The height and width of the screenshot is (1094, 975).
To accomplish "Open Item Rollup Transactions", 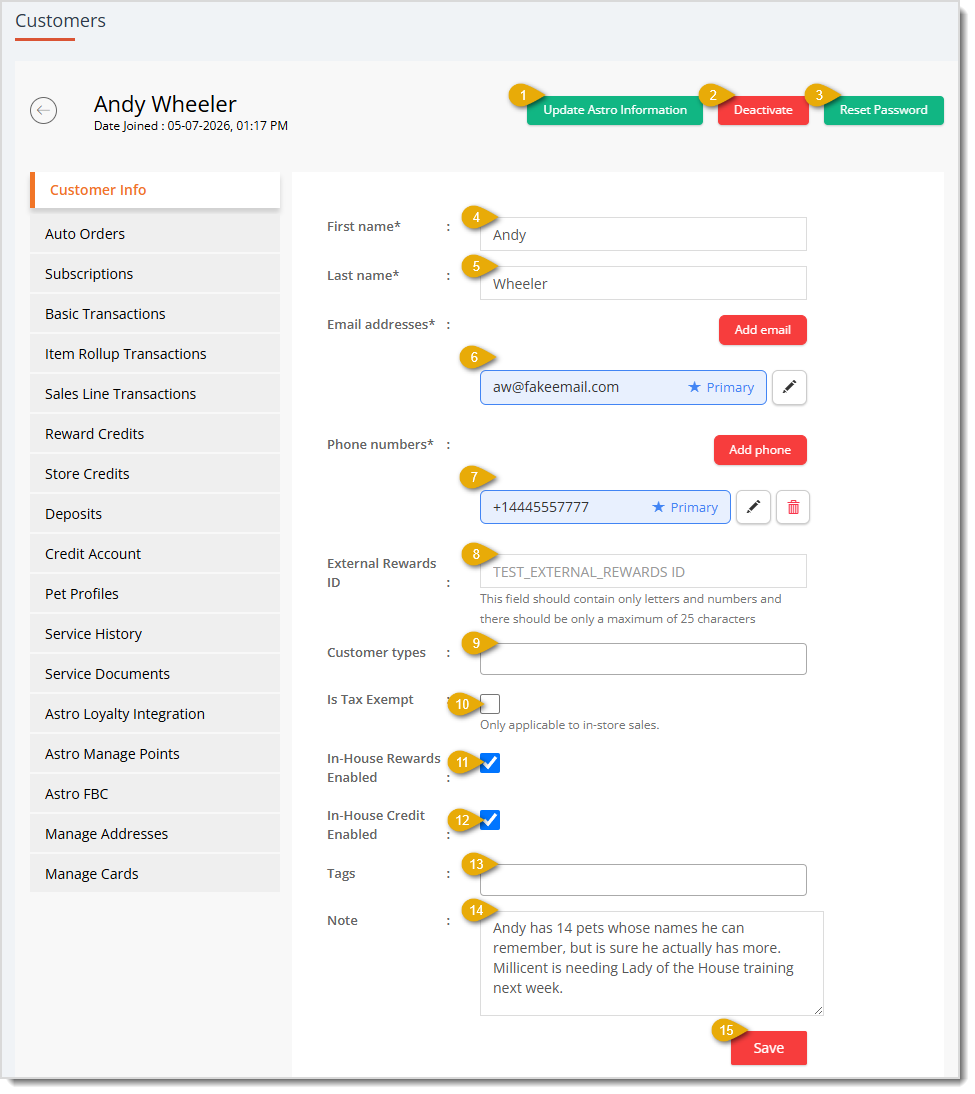I will pos(156,356).
